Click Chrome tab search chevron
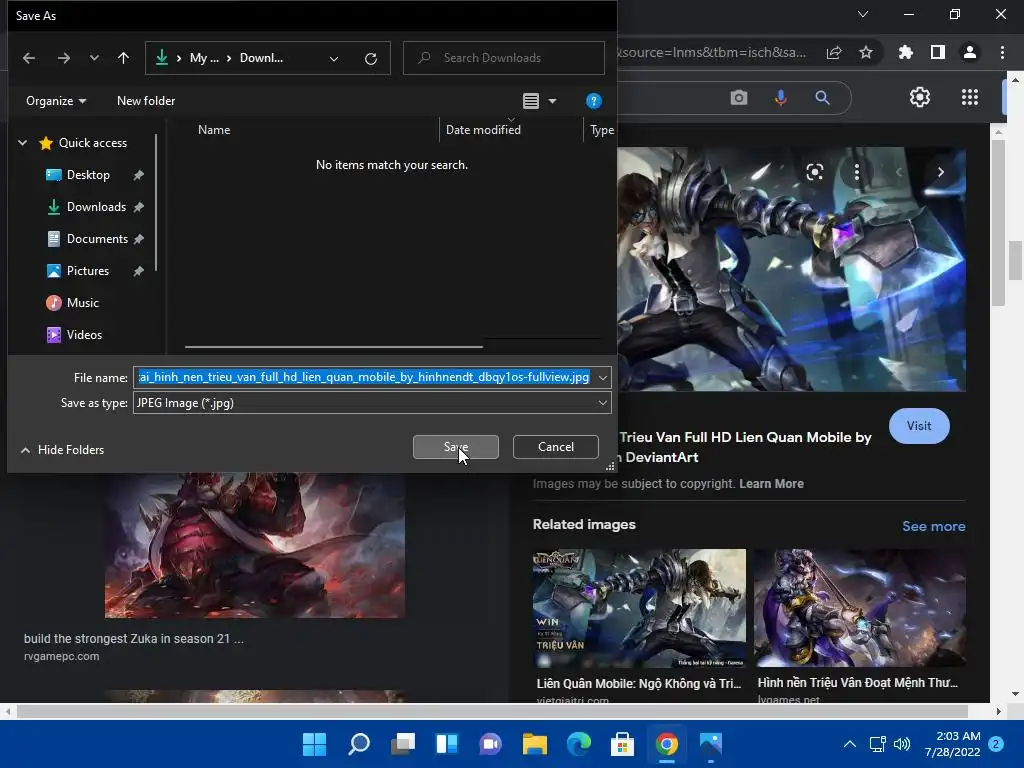The image size is (1024, 768). (863, 14)
